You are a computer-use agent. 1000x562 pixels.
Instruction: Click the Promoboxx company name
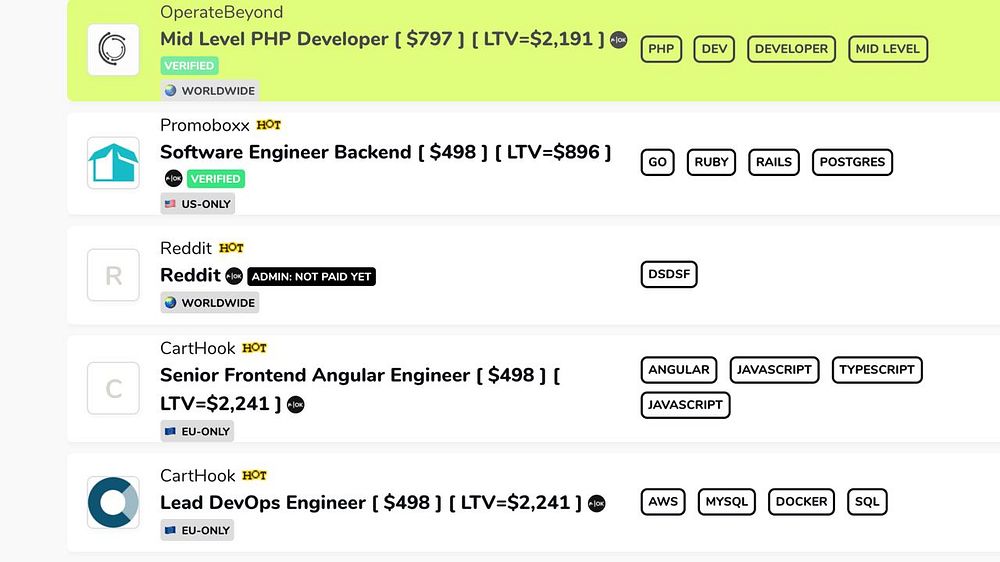205,125
